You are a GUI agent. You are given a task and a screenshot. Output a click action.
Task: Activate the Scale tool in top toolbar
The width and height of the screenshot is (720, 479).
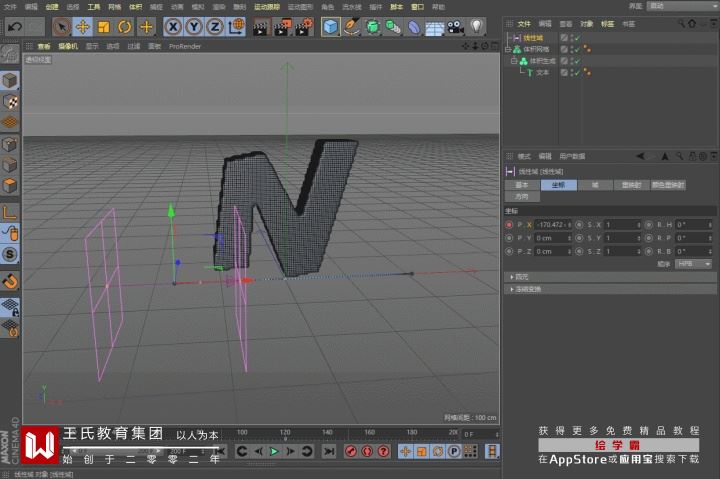[x=104, y=27]
